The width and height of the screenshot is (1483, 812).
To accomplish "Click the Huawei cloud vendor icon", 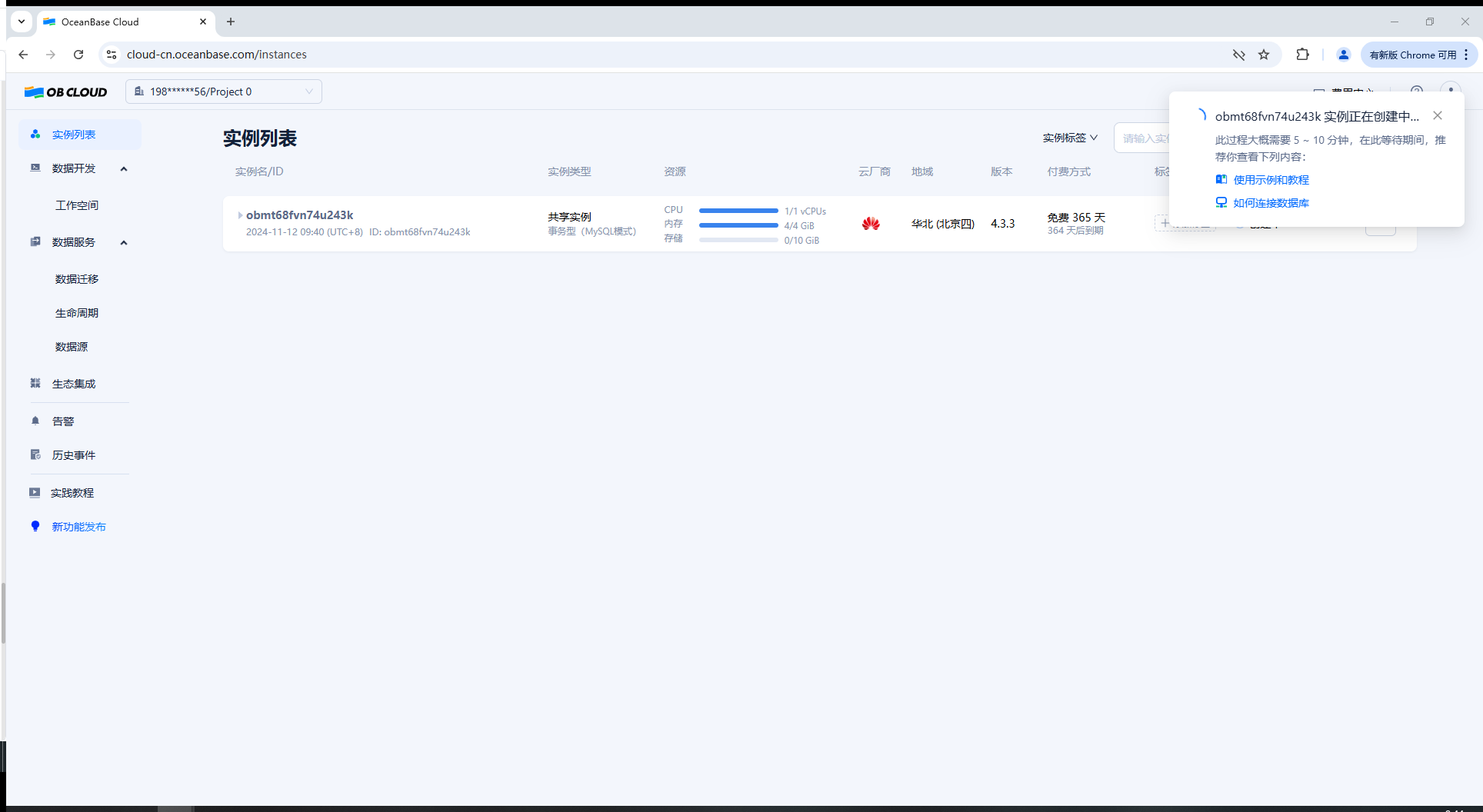I will tap(871, 224).
